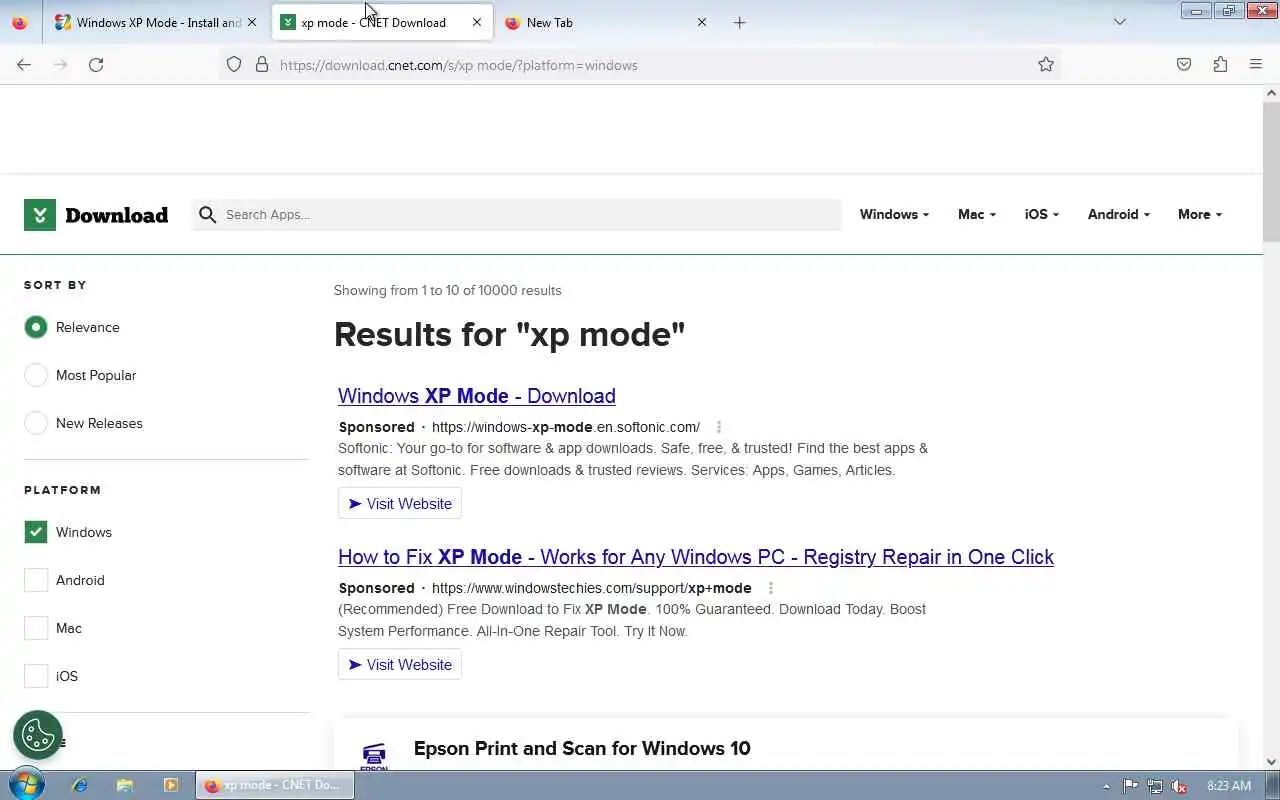The image size is (1280, 800).
Task: Click the Epson app icon
Action: 374,756
